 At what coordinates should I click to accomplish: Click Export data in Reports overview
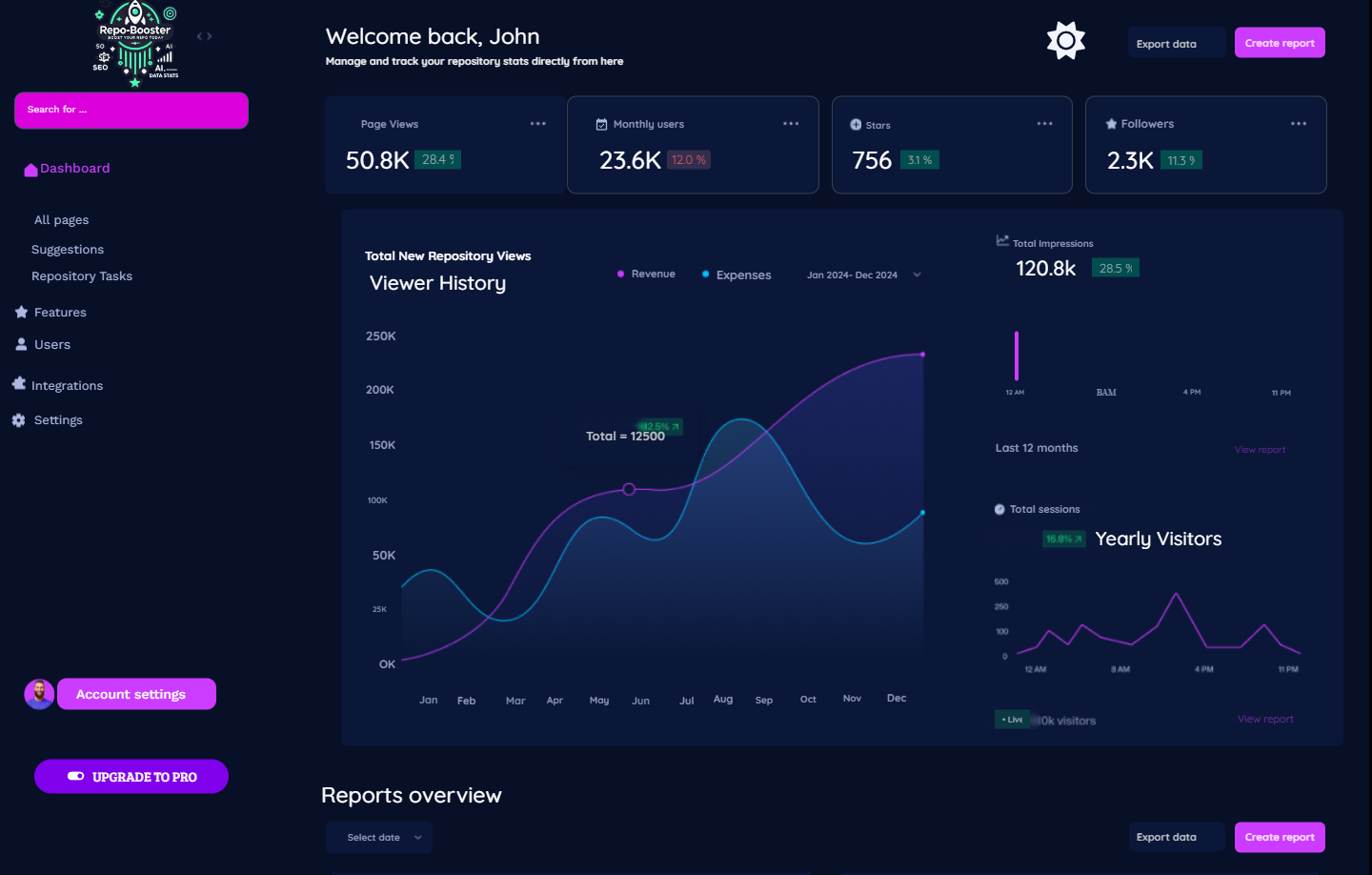coord(1177,837)
